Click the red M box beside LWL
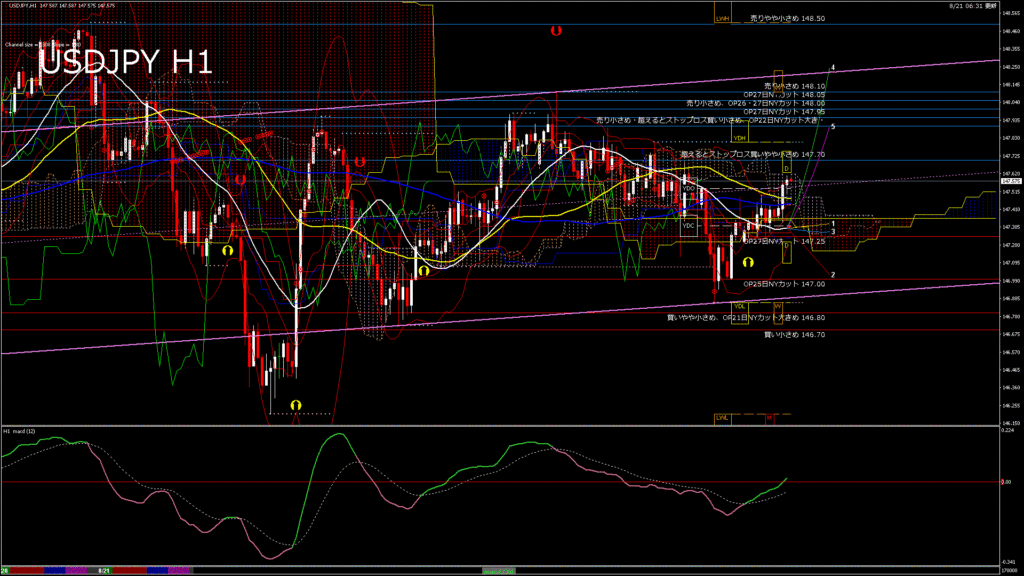 [770, 417]
